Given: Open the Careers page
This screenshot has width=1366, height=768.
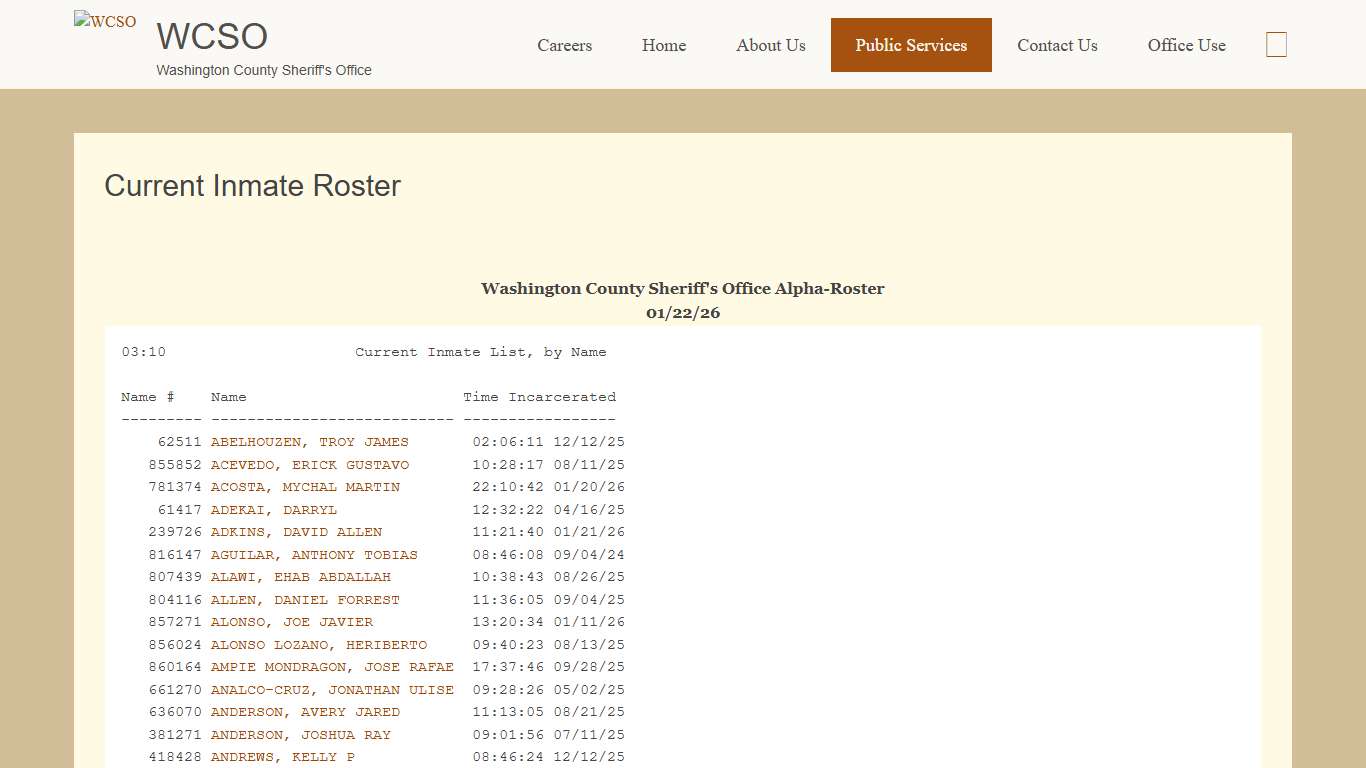Looking at the screenshot, I should pyautogui.click(x=564, y=45).
